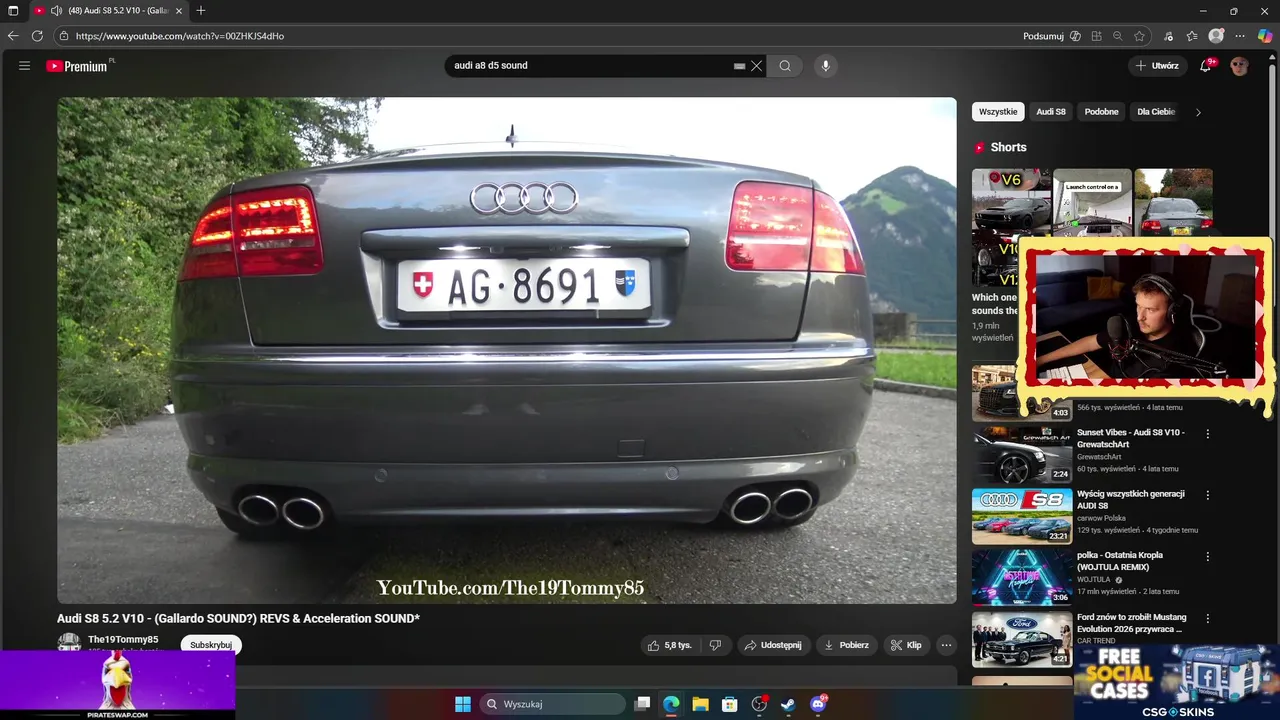
Task: Share the video via Udostępnij
Action: coord(774,645)
